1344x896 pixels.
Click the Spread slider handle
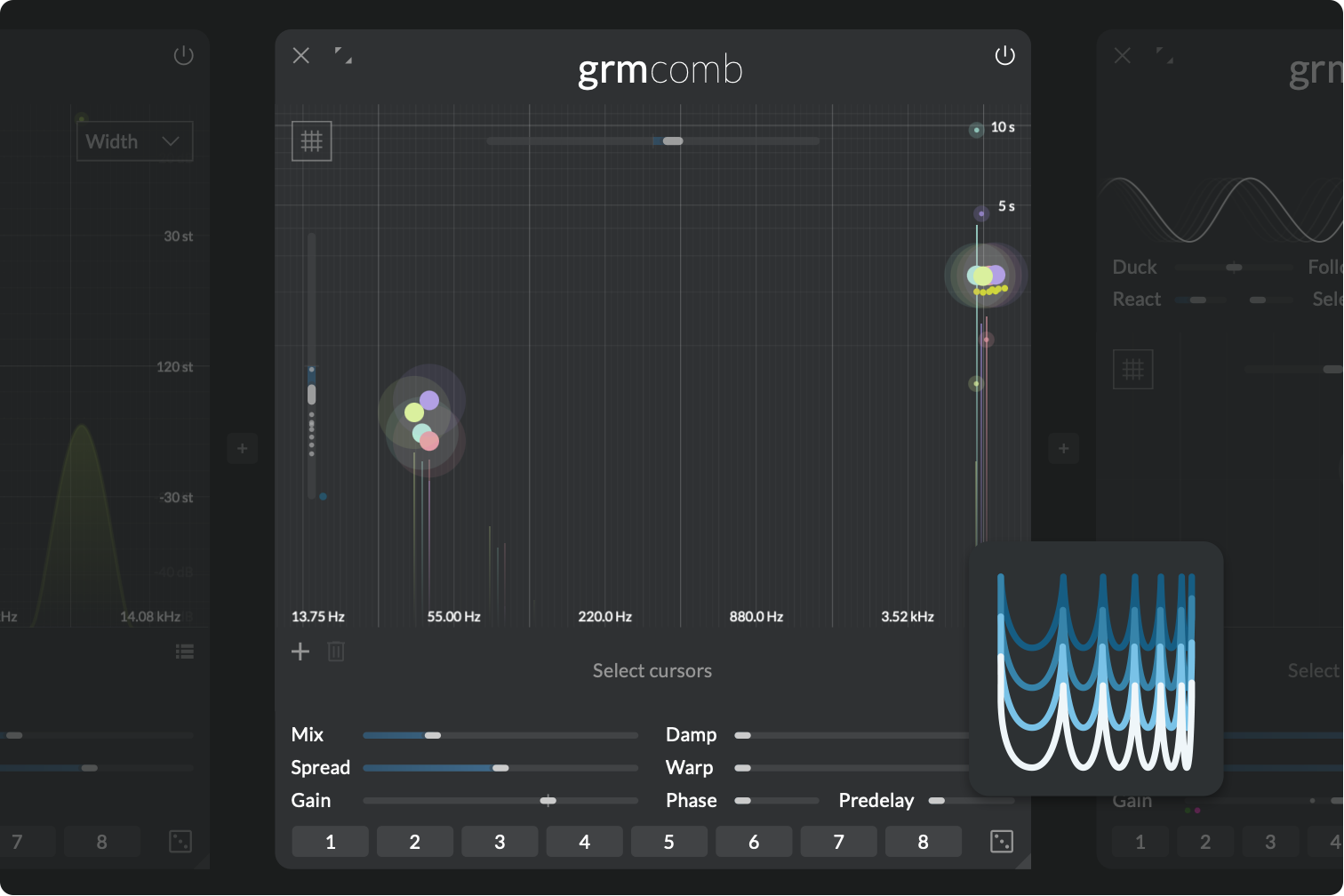[500, 768]
